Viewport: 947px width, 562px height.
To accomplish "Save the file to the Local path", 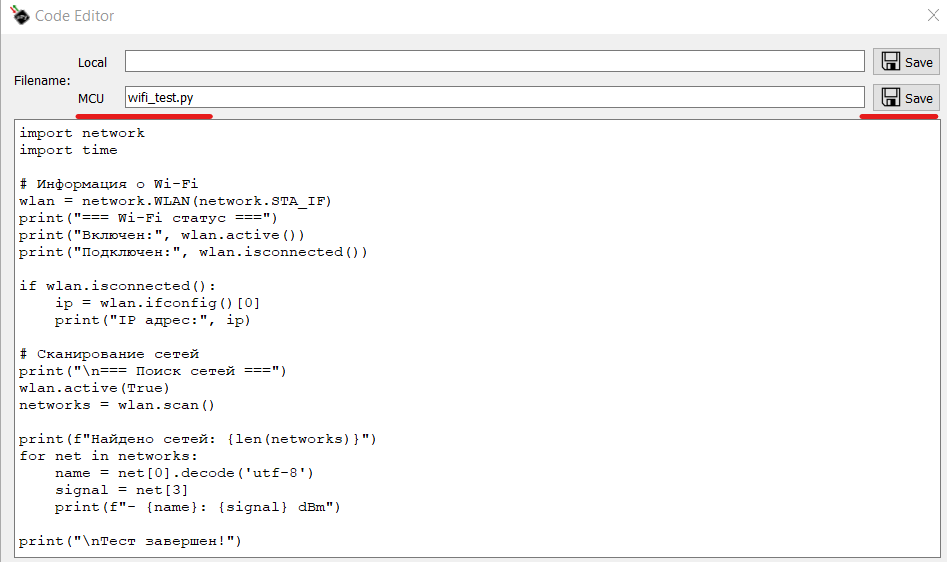I will click(x=906, y=62).
